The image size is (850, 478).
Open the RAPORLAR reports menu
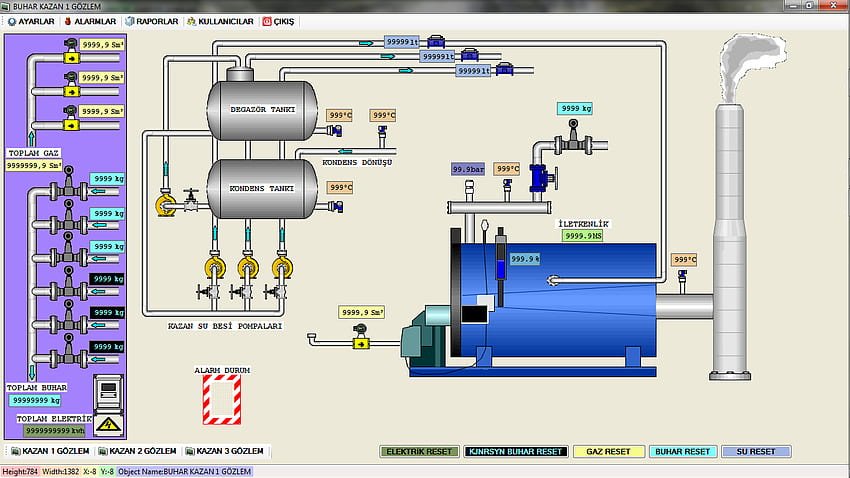[x=150, y=21]
